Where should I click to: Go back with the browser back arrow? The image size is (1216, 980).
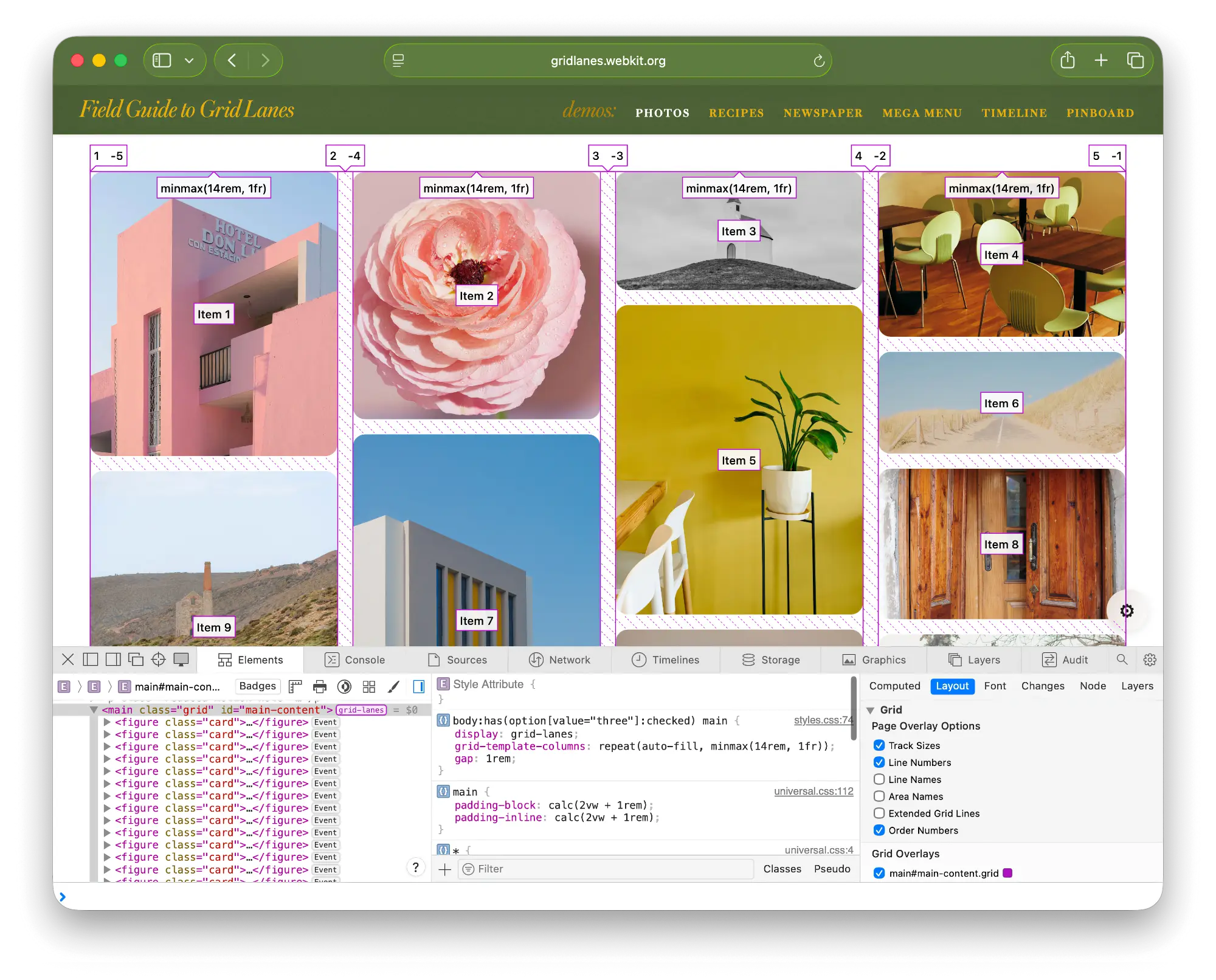coord(232,60)
